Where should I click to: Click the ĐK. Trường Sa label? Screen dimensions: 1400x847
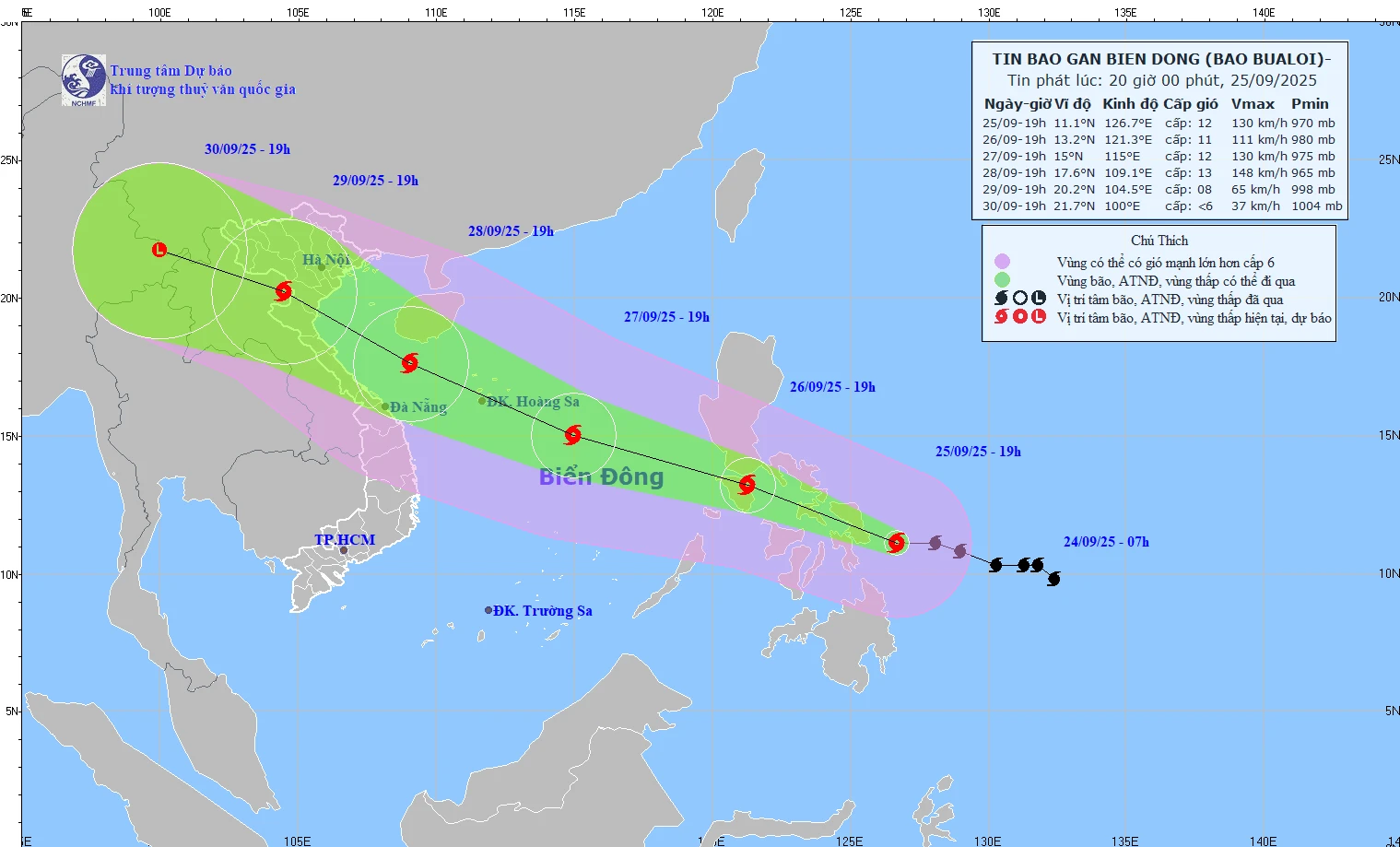coord(543,611)
